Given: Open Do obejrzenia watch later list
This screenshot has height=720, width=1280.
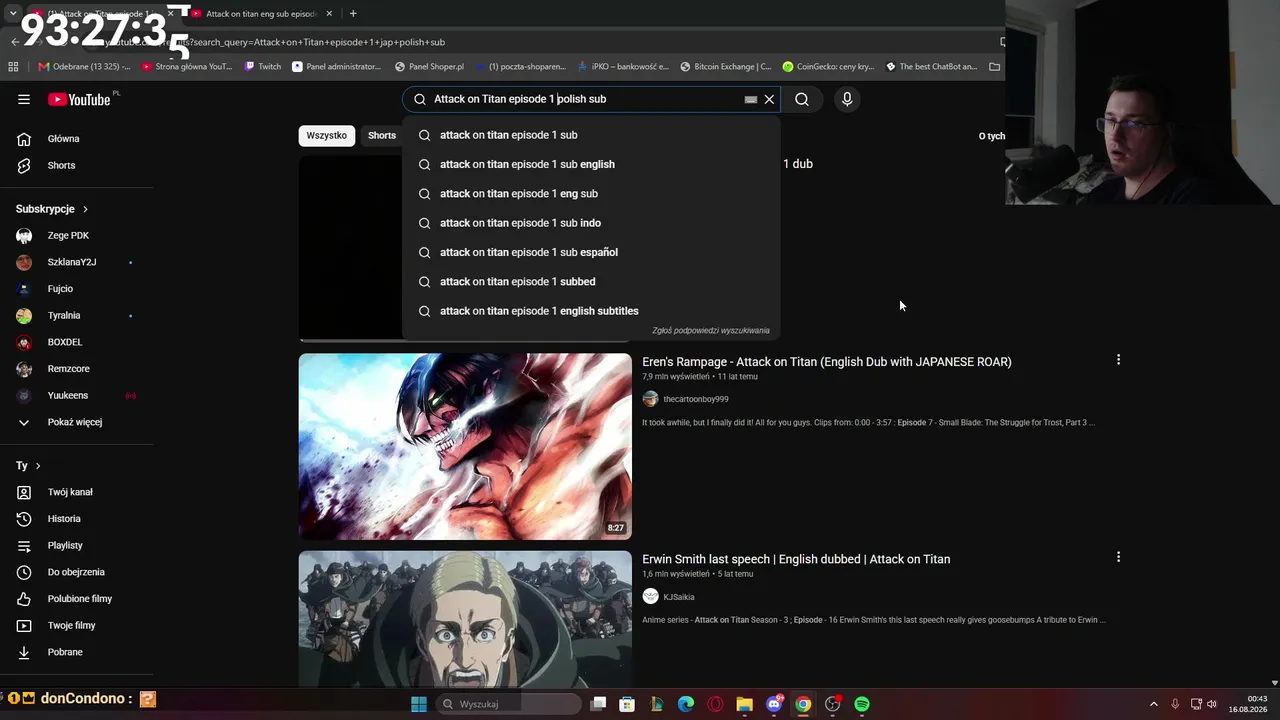Looking at the screenshot, I should pos(77,572).
